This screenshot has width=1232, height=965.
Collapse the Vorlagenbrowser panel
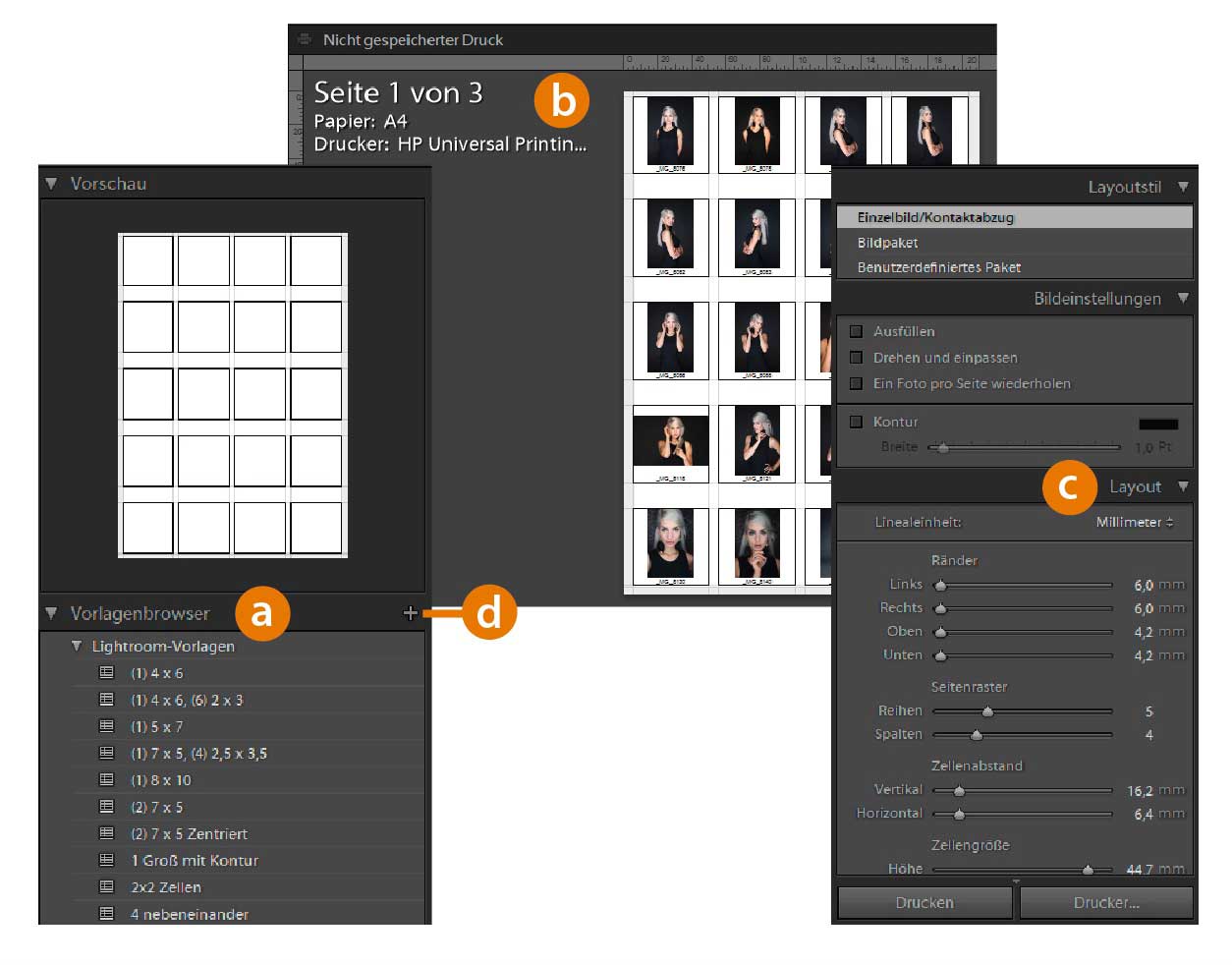(51, 613)
